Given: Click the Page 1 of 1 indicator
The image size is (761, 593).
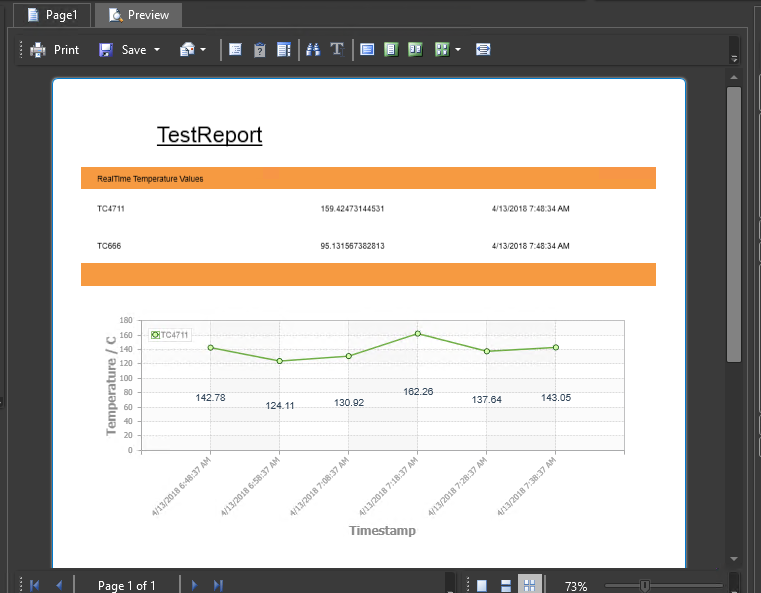Looking at the screenshot, I should [x=127, y=586].
